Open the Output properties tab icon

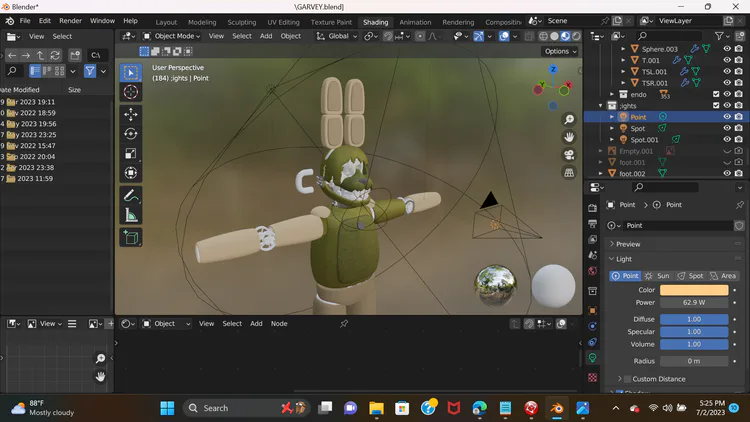click(x=593, y=223)
